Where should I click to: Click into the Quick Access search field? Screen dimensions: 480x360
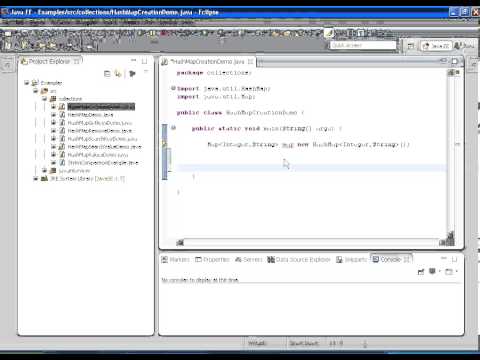click(363, 45)
